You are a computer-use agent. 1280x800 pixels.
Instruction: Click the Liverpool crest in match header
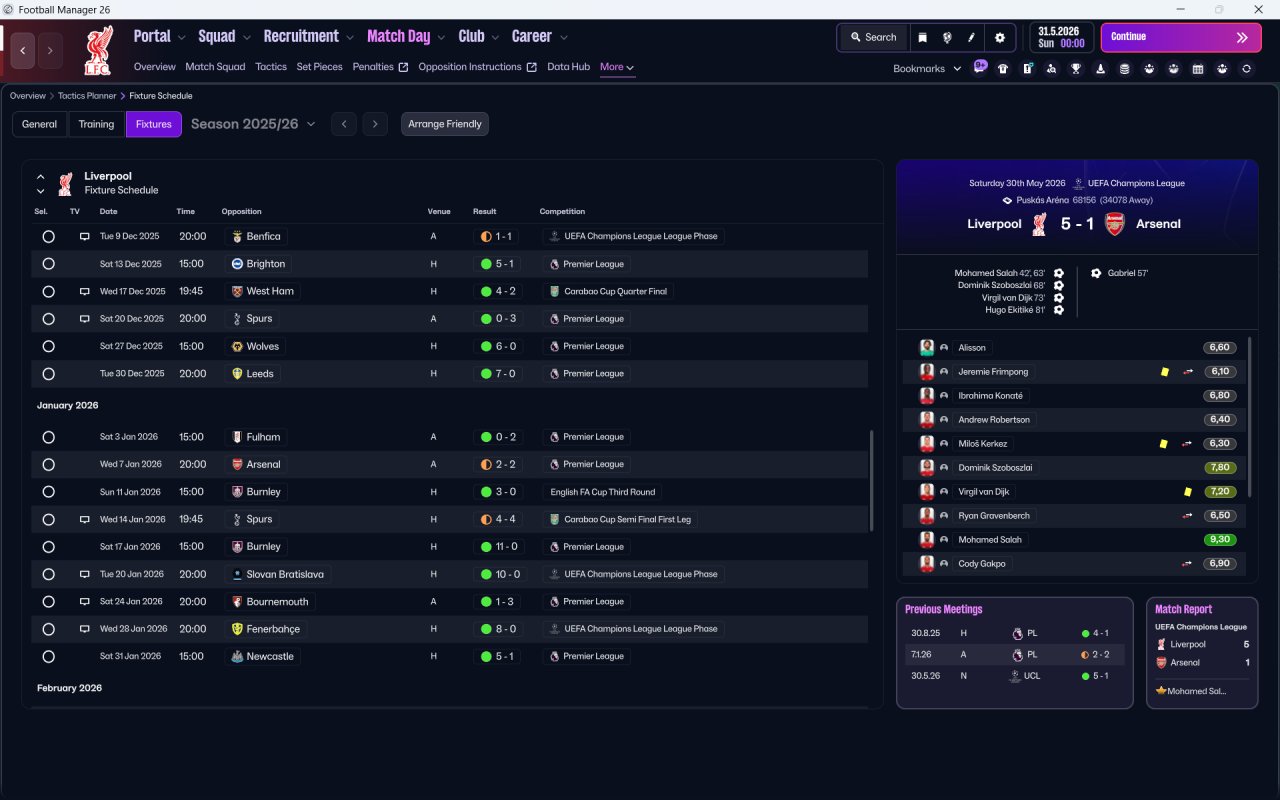click(x=1040, y=224)
